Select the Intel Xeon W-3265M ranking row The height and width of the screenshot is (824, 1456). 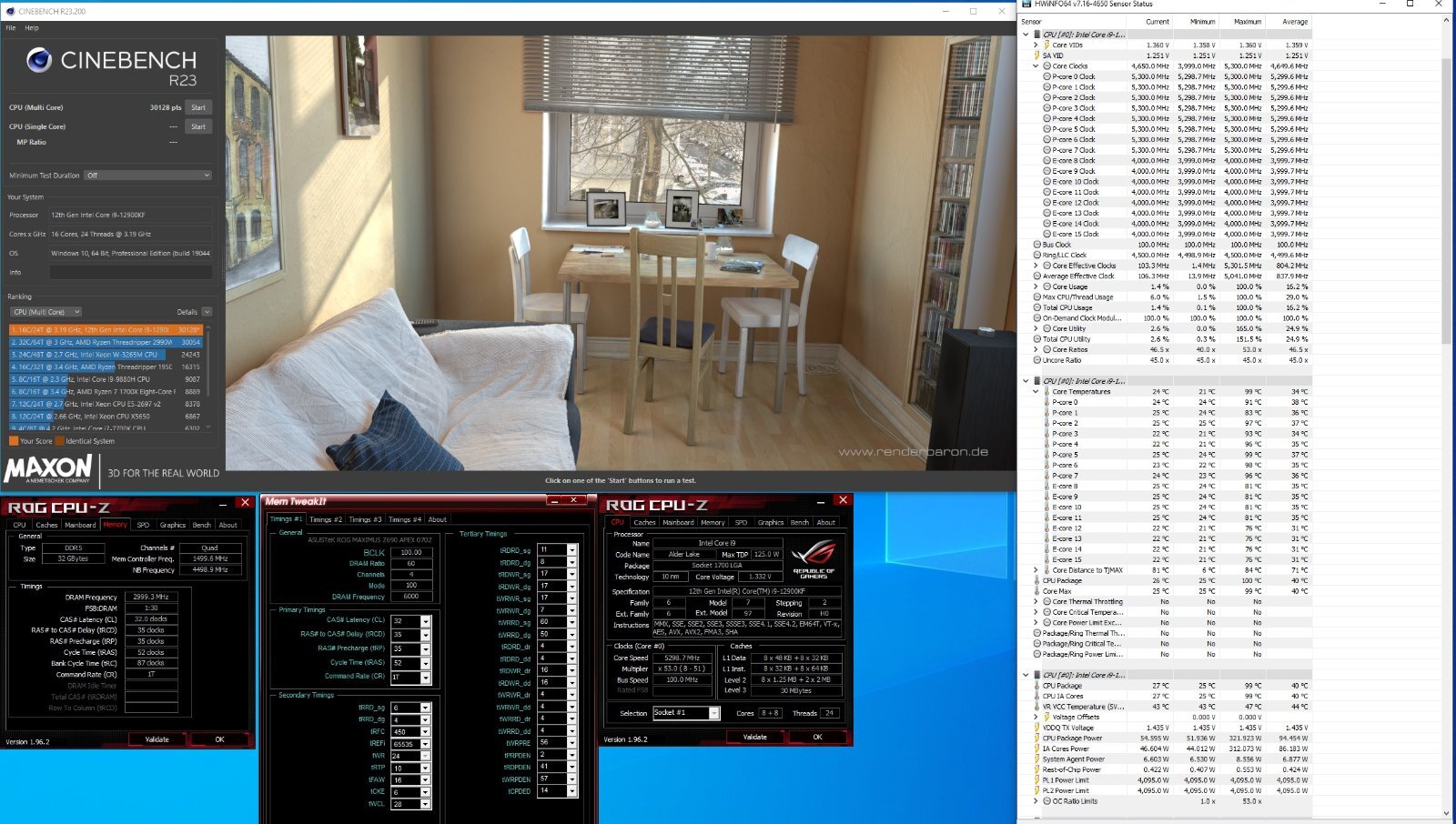point(106,355)
